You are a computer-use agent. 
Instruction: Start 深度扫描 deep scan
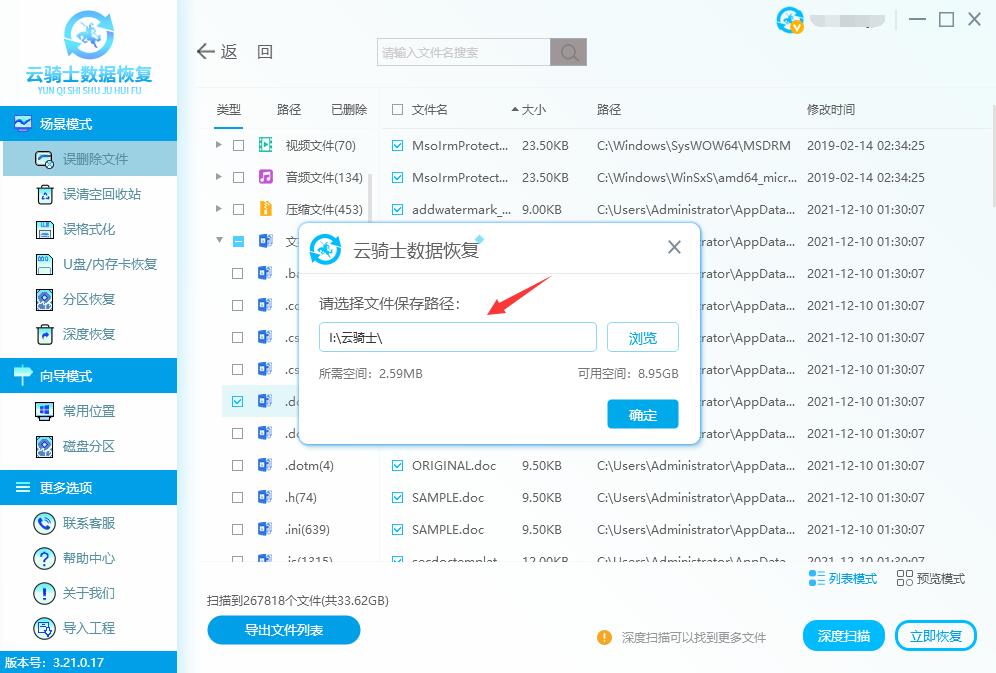844,636
